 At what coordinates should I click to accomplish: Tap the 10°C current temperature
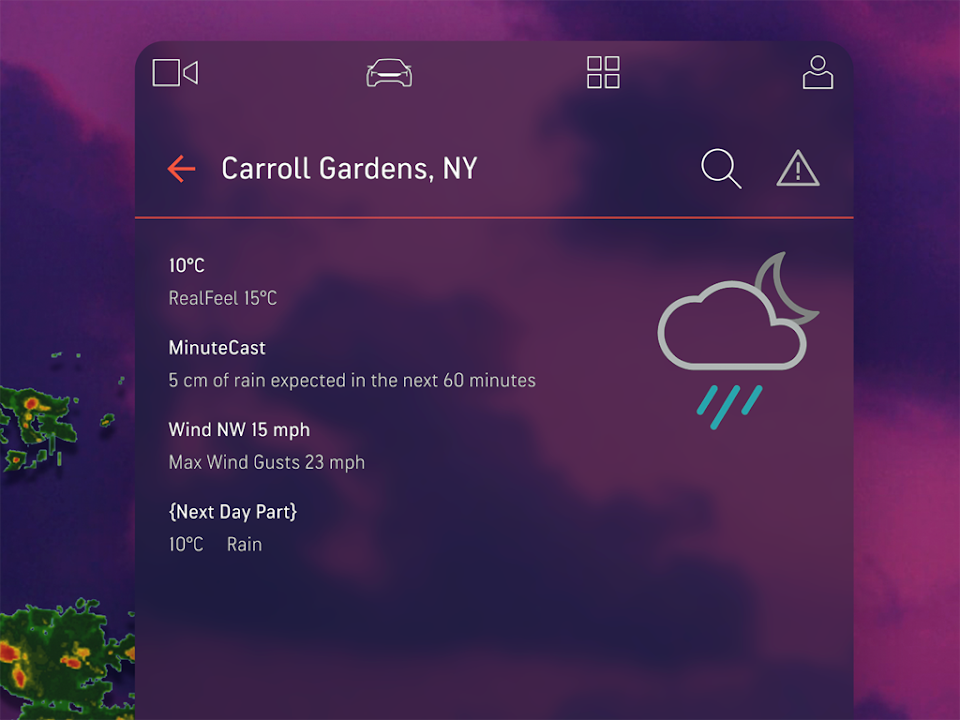pyautogui.click(x=187, y=266)
